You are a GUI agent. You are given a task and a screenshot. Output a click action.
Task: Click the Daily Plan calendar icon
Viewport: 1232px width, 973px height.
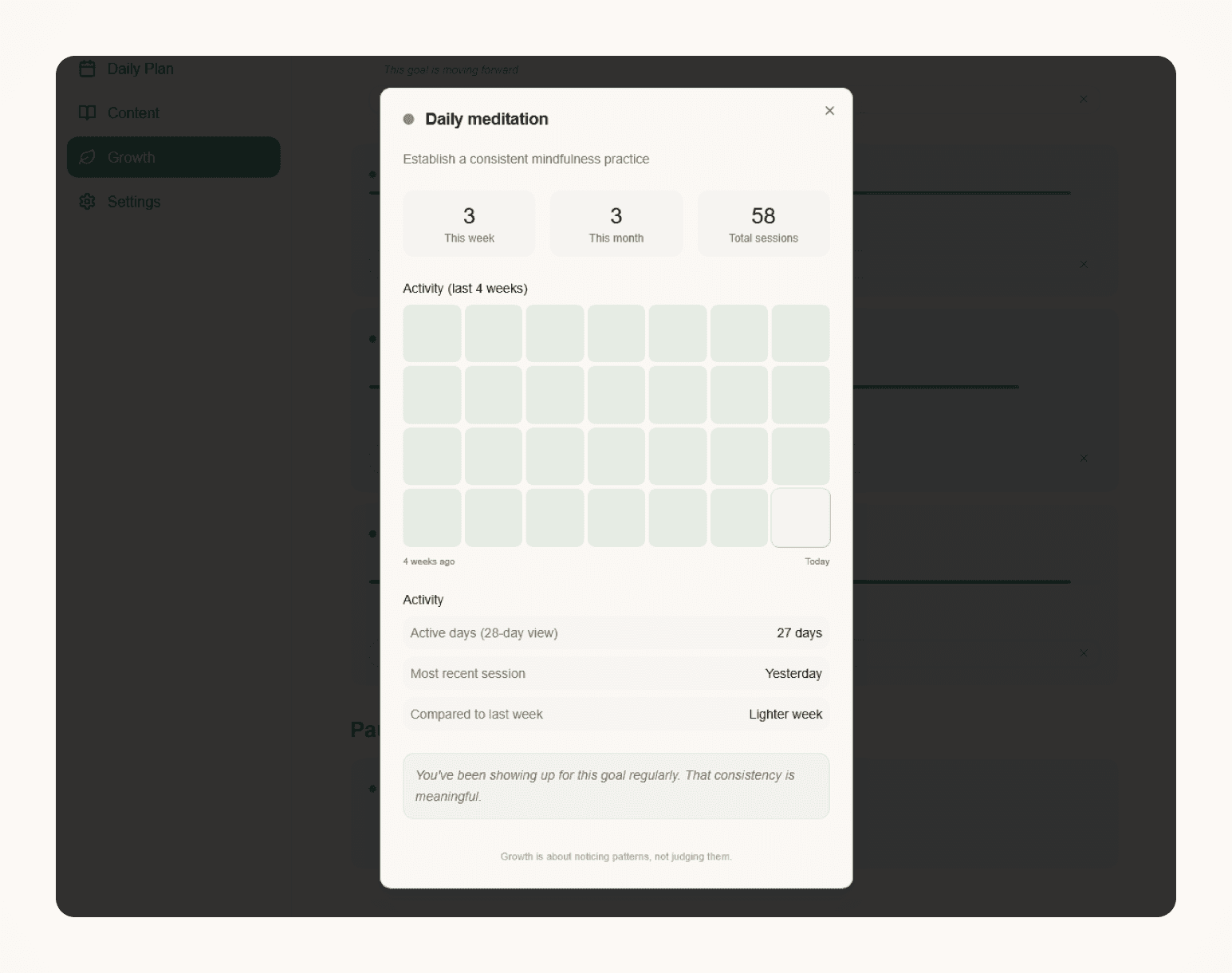[88, 69]
